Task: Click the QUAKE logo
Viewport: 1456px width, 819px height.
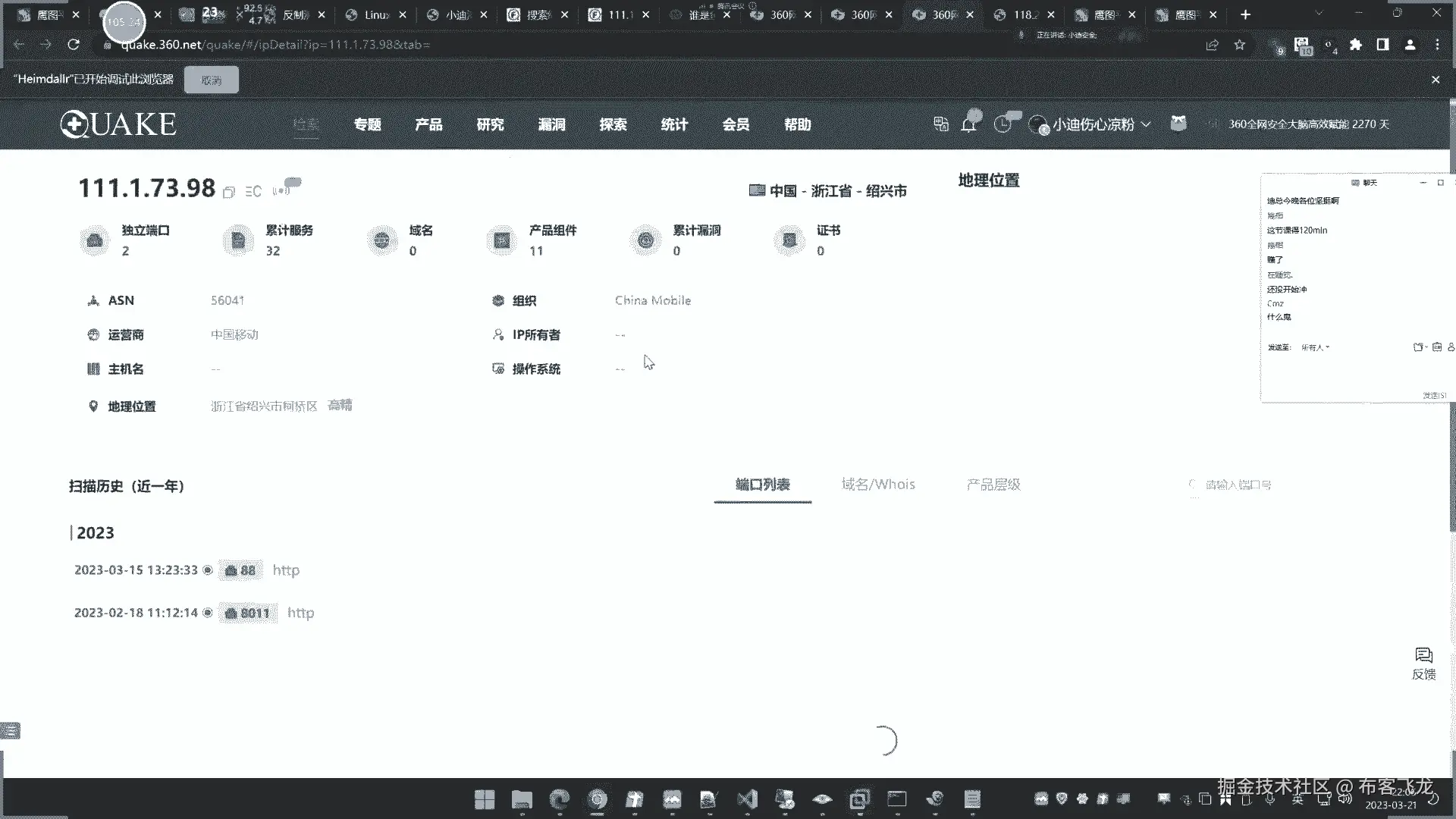Action: point(118,124)
